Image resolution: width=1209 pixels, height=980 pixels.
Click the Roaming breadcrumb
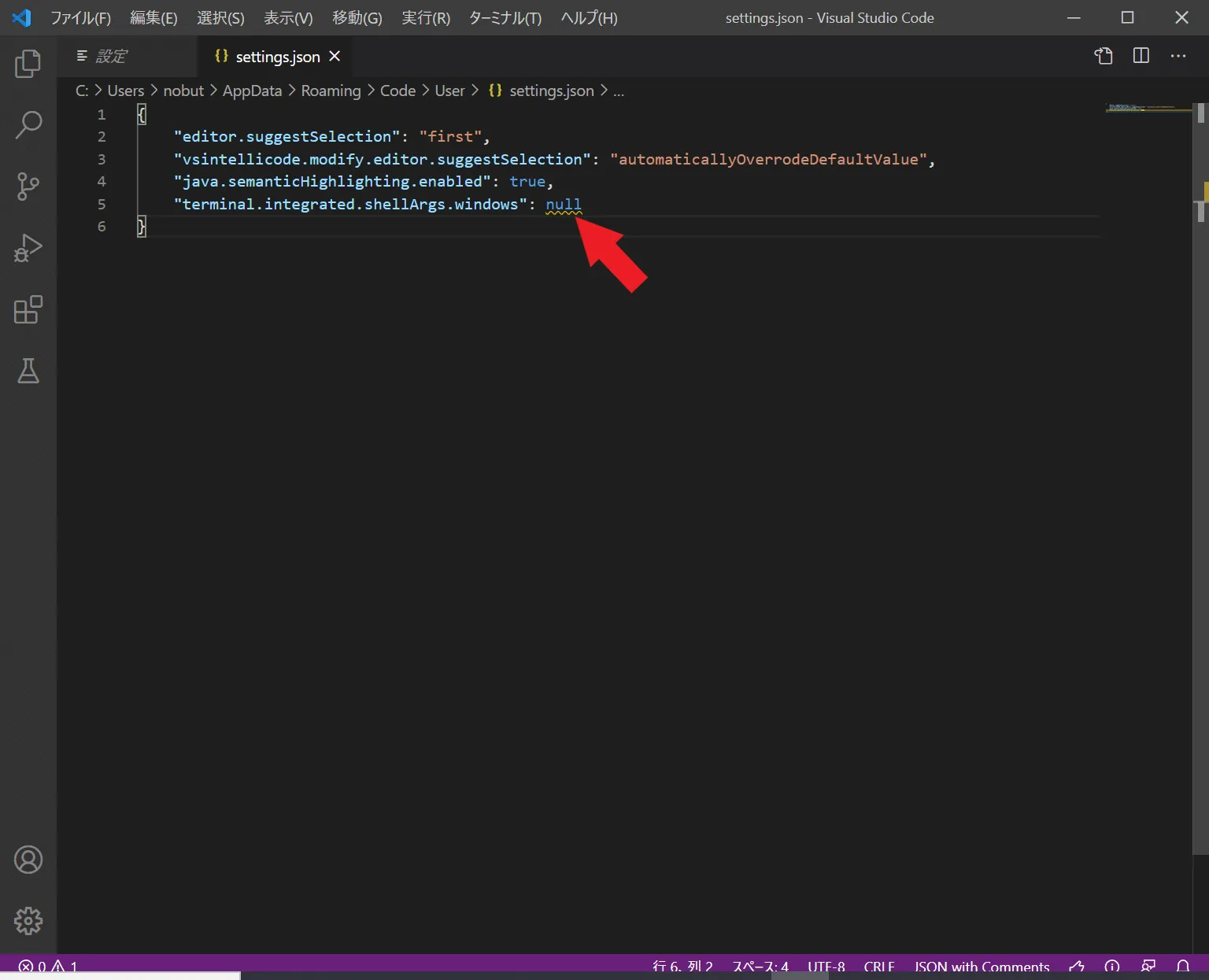[x=331, y=91]
